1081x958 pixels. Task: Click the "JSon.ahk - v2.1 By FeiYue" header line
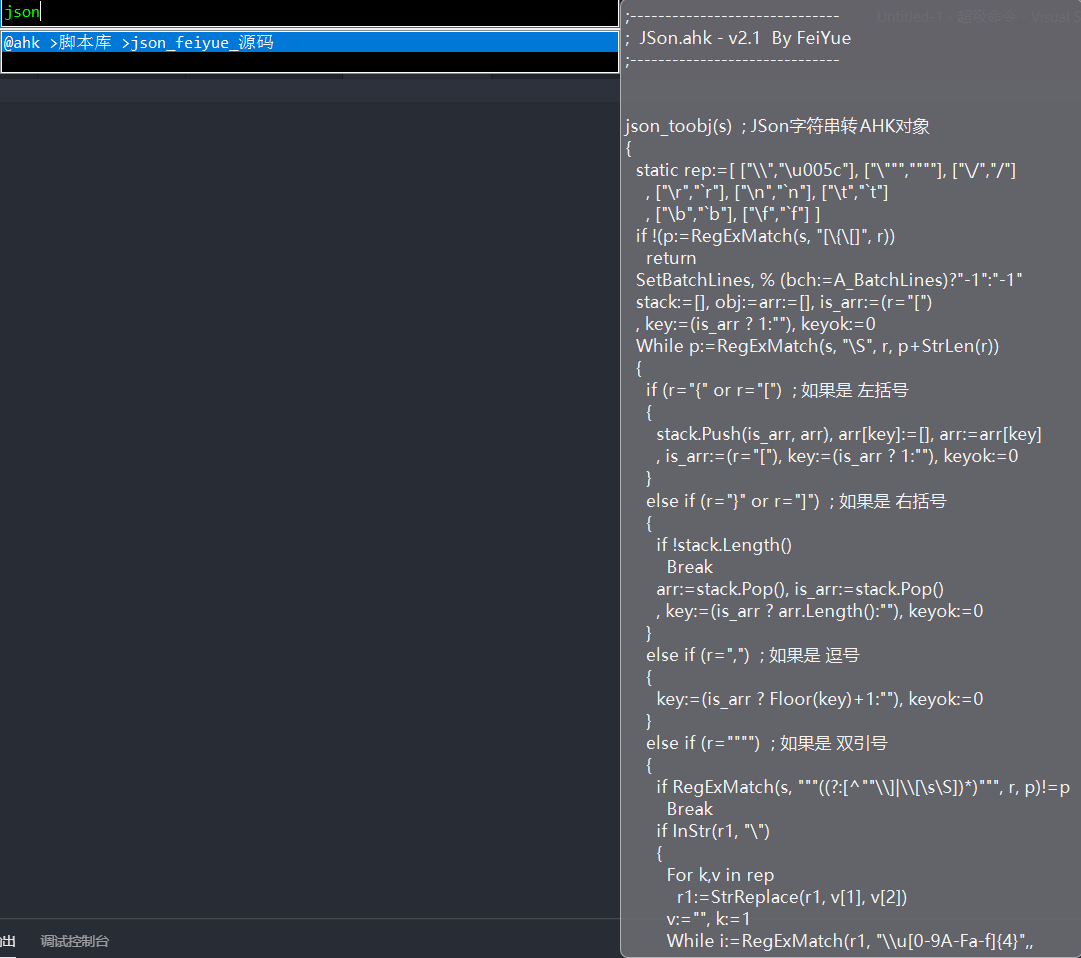(x=738, y=38)
